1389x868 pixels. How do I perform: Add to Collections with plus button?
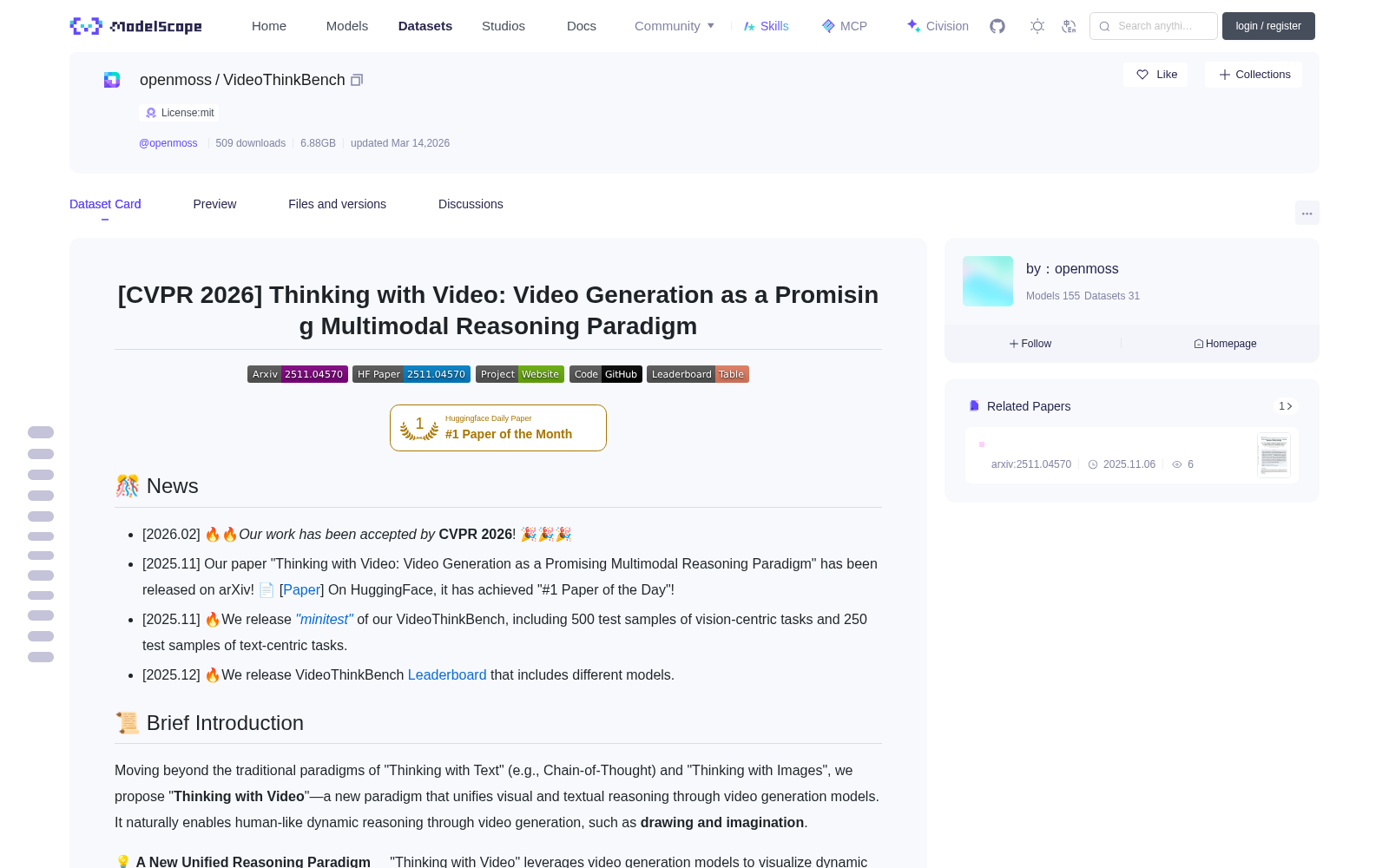(1254, 75)
